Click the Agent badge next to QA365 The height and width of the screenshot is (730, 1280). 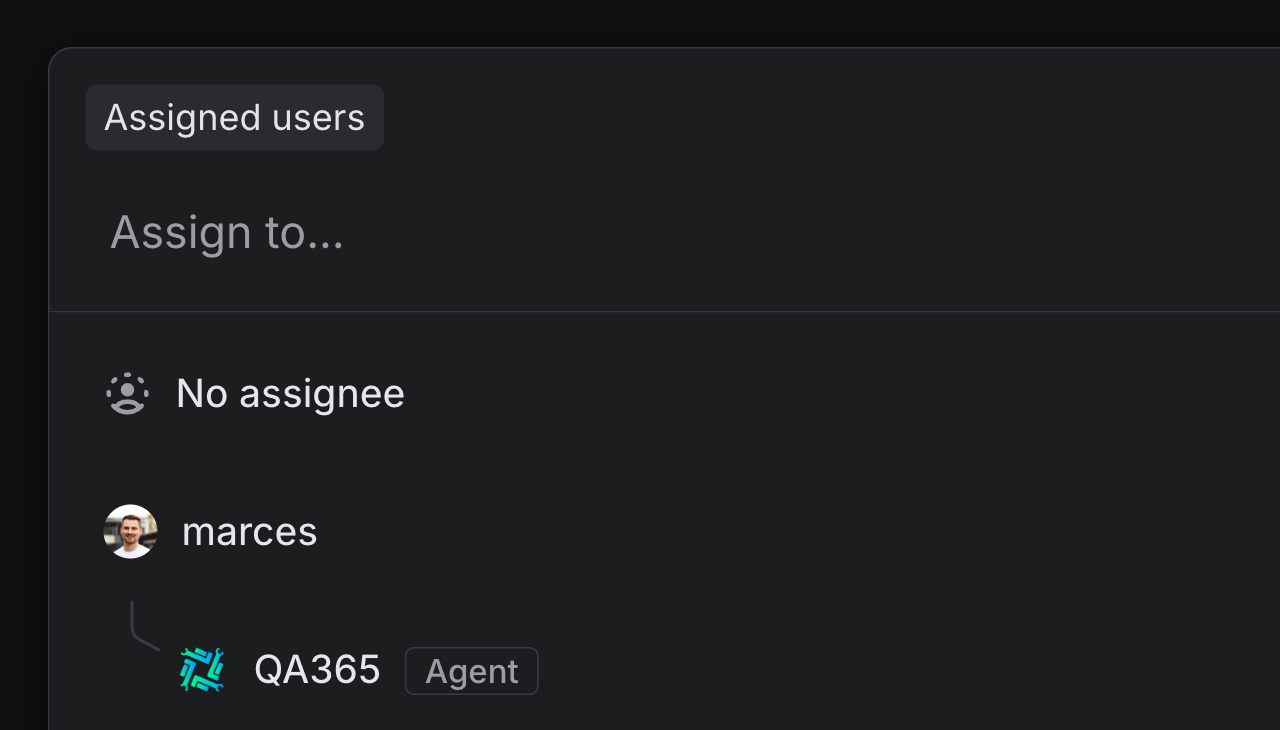click(x=471, y=671)
